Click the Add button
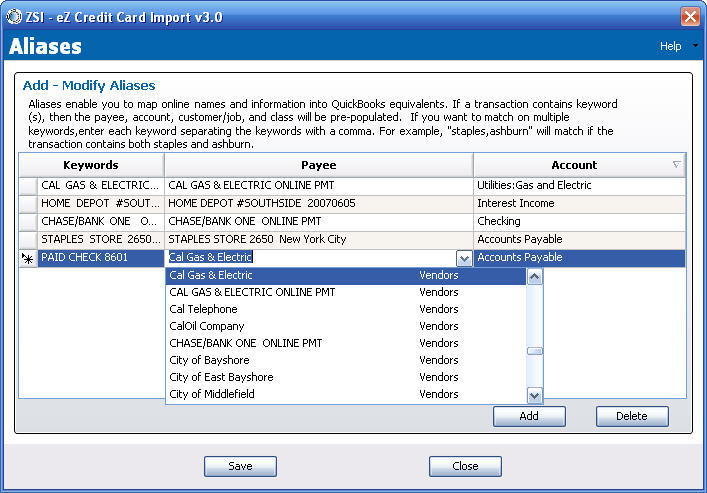This screenshot has width=707, height=493. point(529,416)
